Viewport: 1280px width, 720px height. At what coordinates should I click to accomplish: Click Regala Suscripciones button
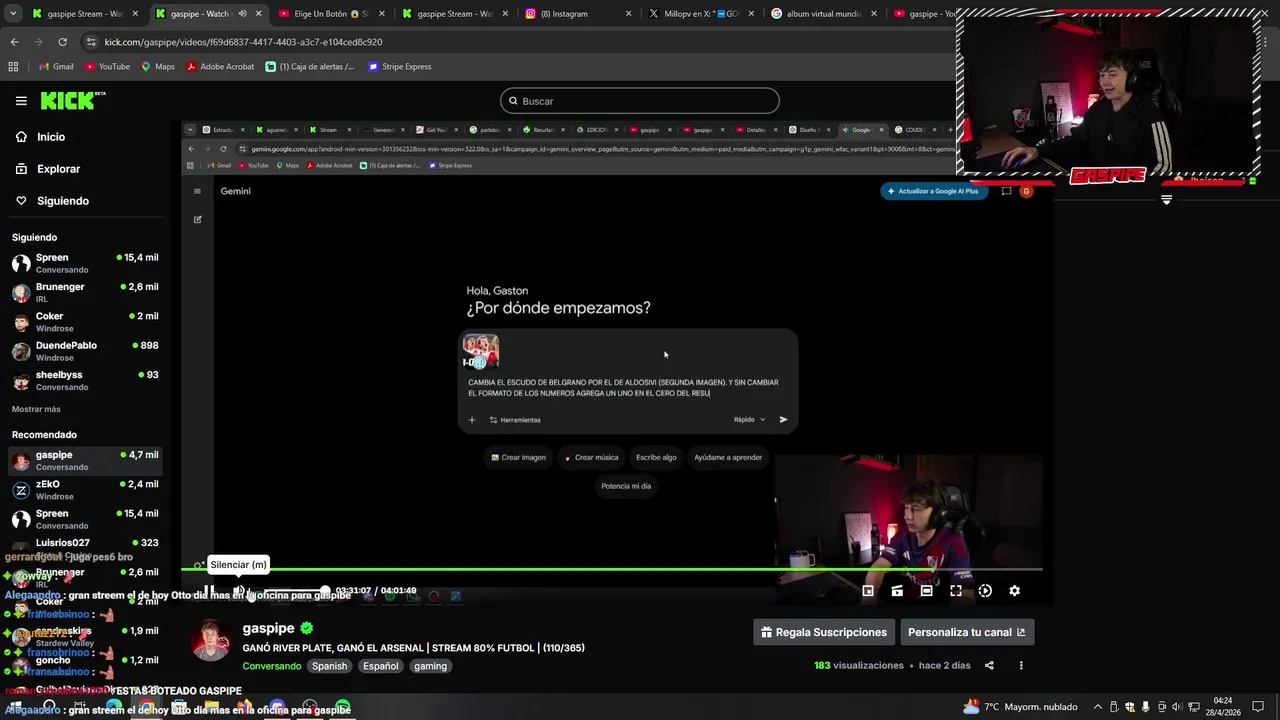(824, 632)
